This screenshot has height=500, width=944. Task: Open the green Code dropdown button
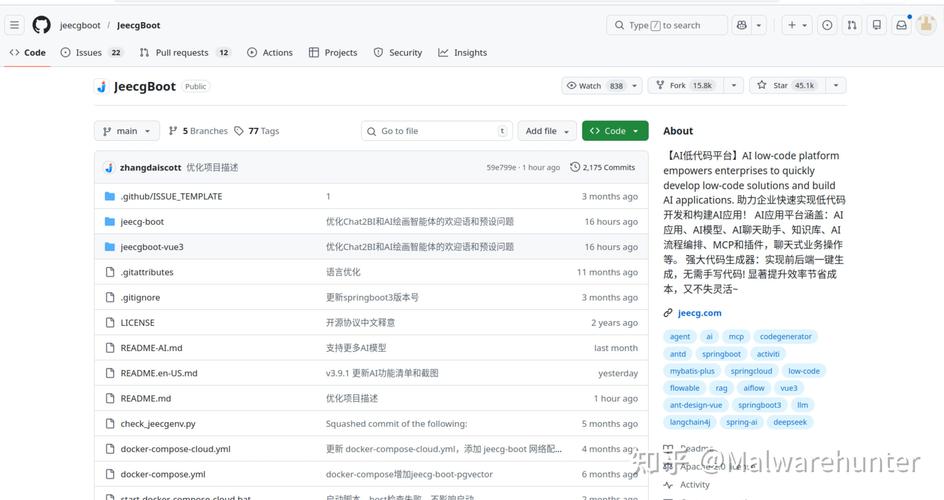click(615, 131)
